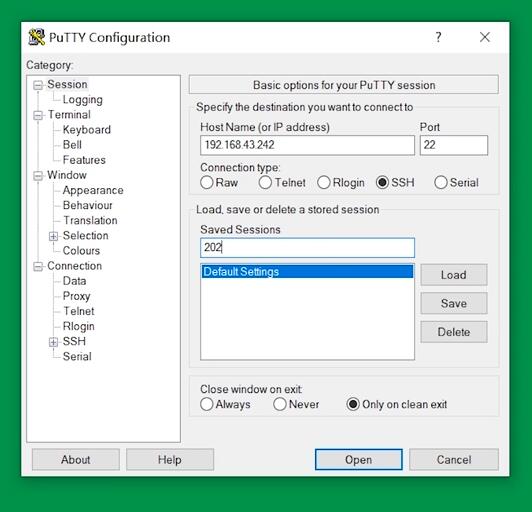The height and width of the screenshot is (512, 532).
Task: Open the Rlogin category in the tree
Action: [78, 326]
